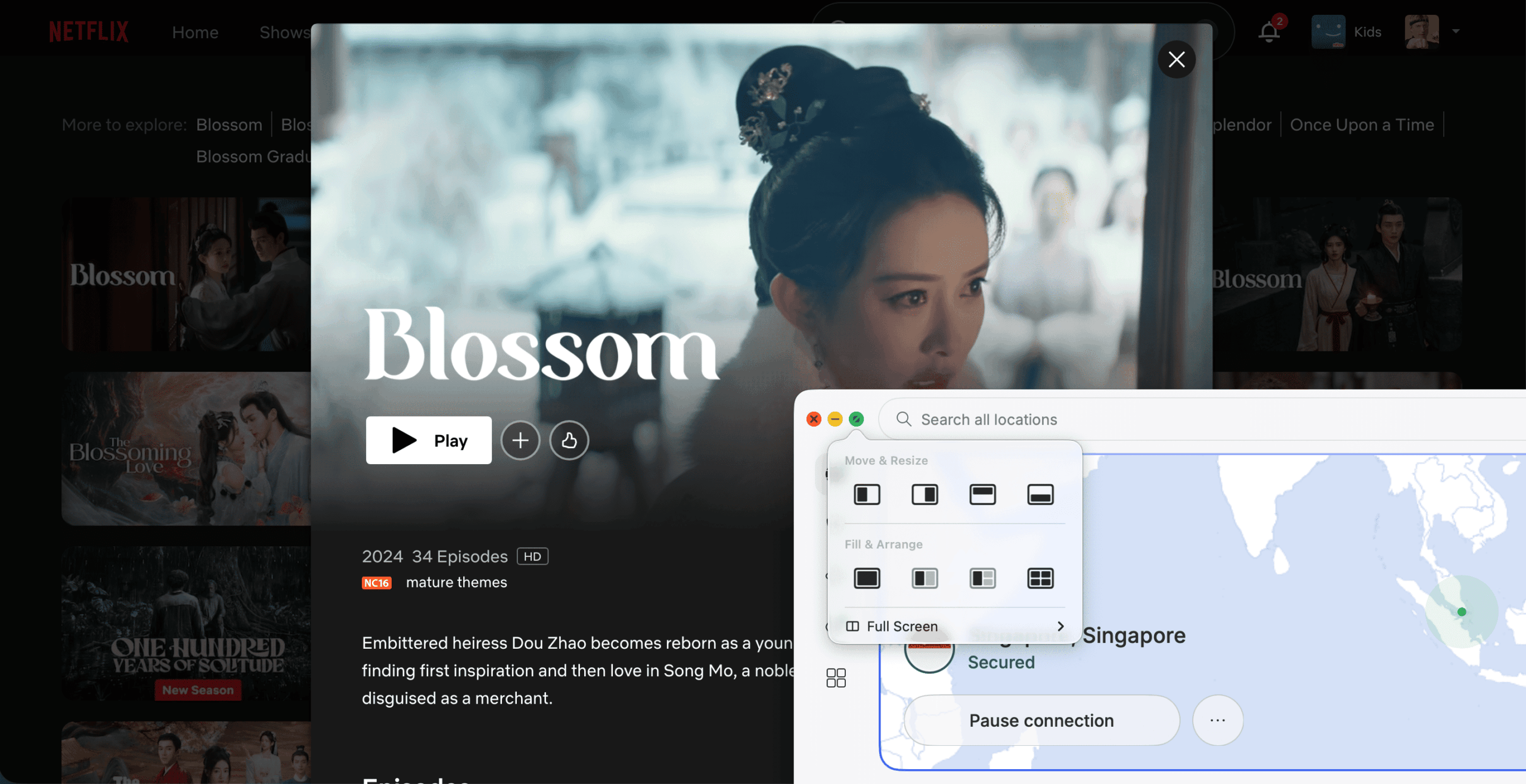This screenshot has height=784, width=1526.
Task: Click the '34 Episodes' text
Action: click(460, 556)
